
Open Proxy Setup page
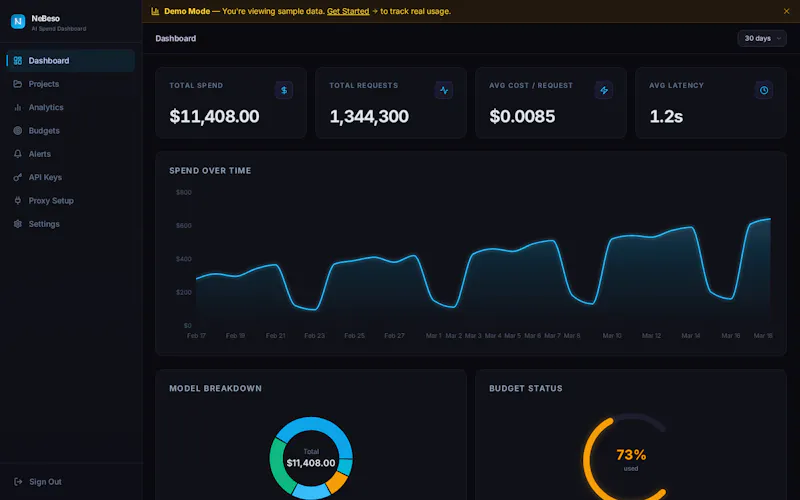point(70,201)
